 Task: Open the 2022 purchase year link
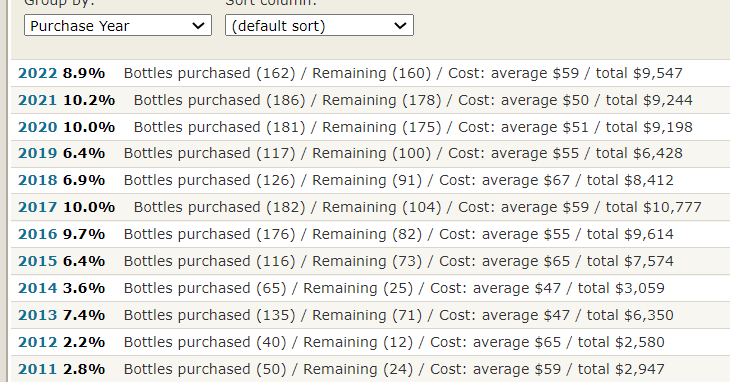pyautogui.click(x=38, y=73)
